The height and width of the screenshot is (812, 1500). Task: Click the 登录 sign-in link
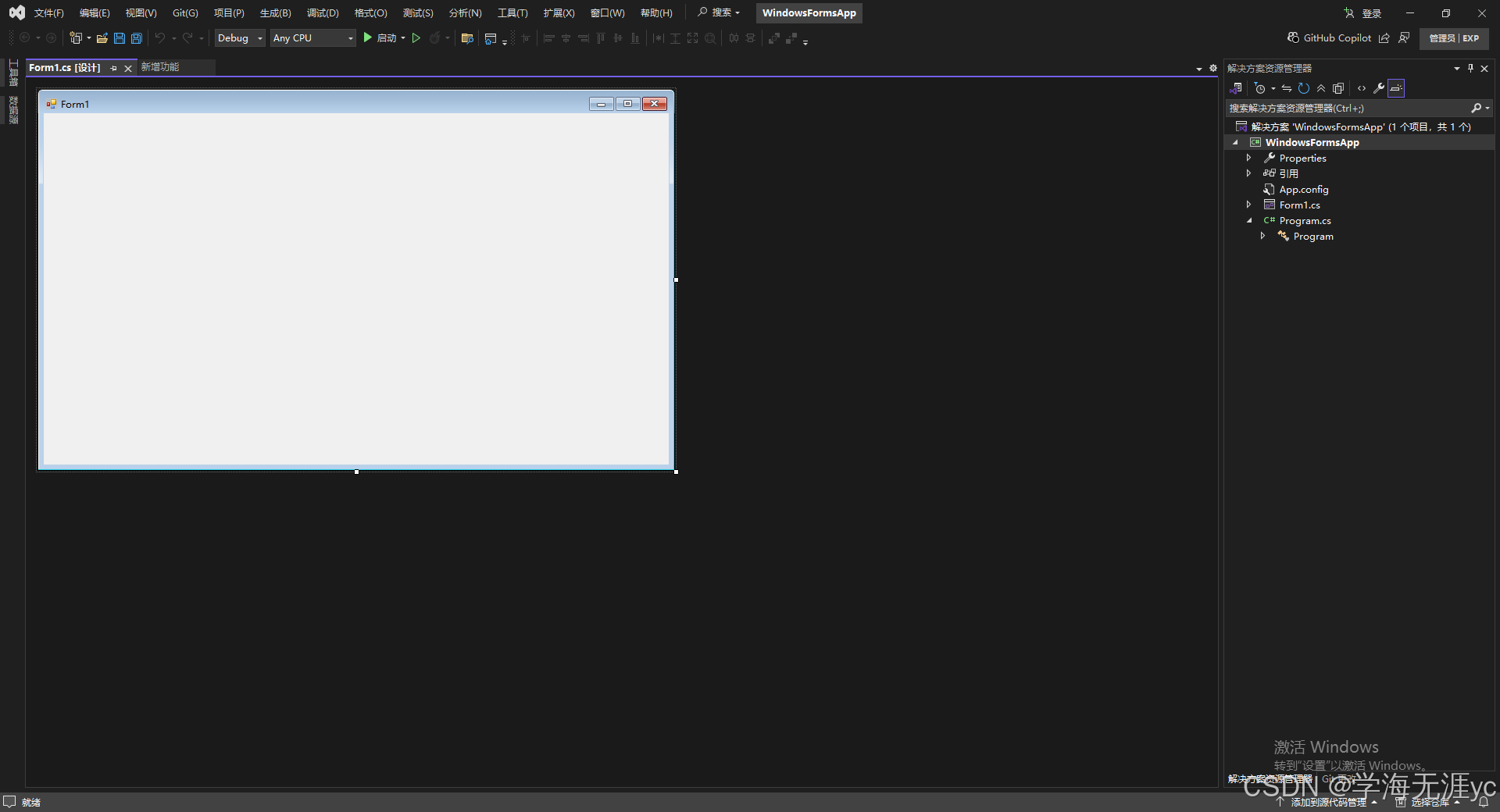click(x=1372, y=13)
